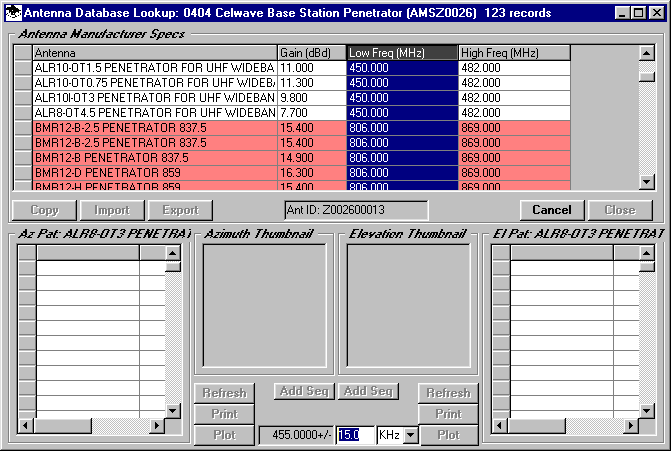Close the window via title bar X
Image resolution: width=671 pixels, height=451 pixels.
656,13
